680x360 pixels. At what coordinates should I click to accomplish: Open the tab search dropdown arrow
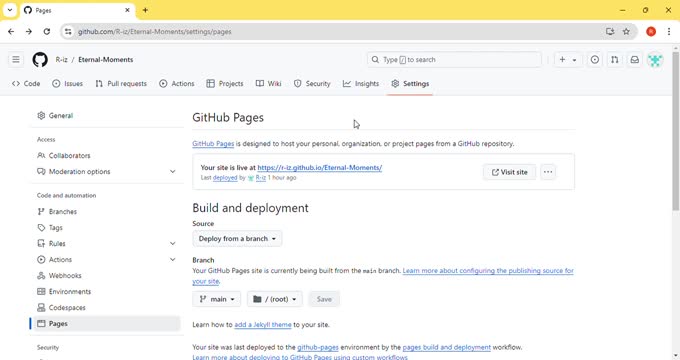(10, 10)
